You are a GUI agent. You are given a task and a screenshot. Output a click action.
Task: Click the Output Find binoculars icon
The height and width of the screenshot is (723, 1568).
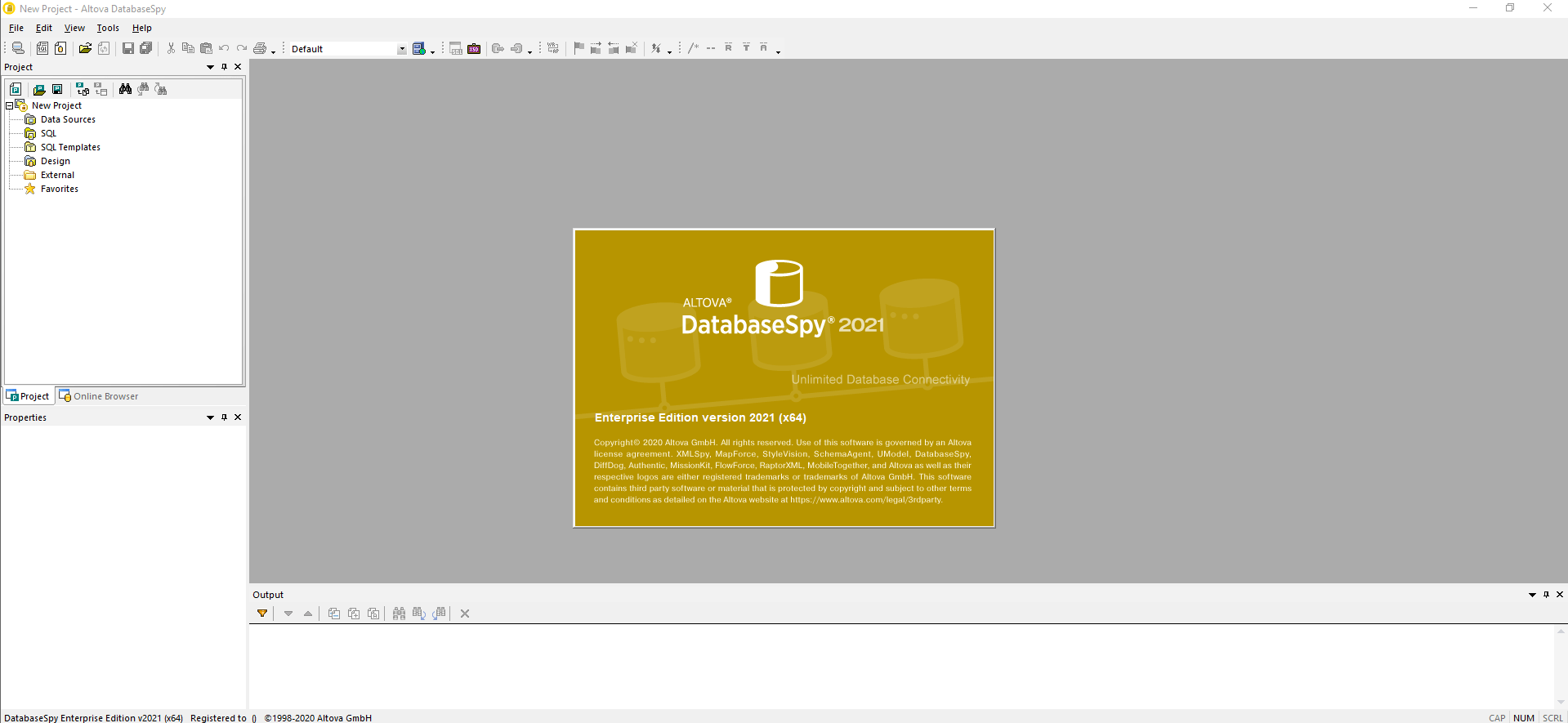[x=399, y=614]
